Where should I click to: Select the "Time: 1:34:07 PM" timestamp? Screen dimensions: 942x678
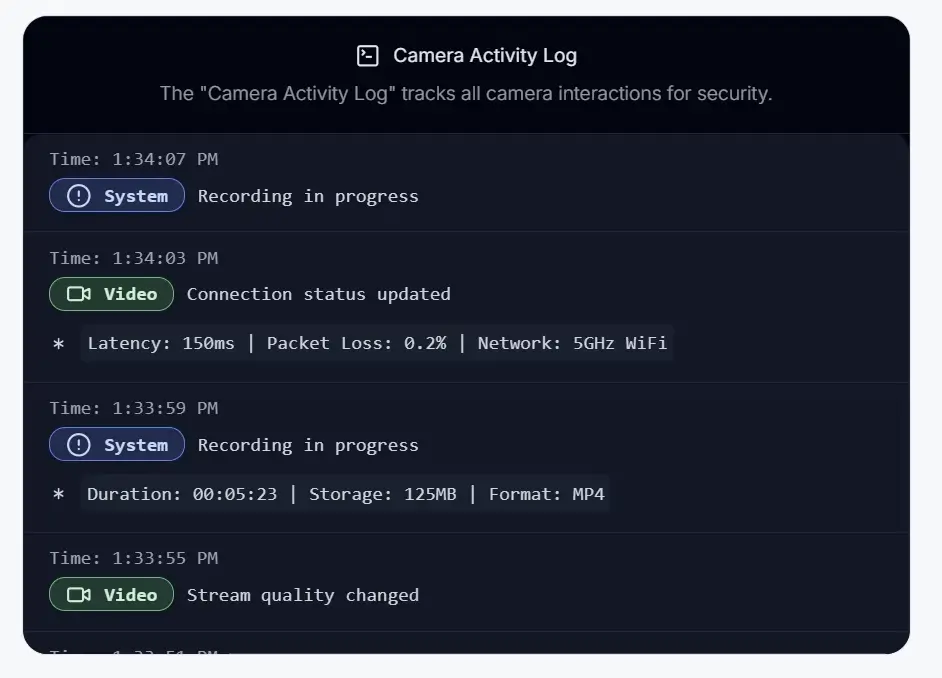pos(133,159)
